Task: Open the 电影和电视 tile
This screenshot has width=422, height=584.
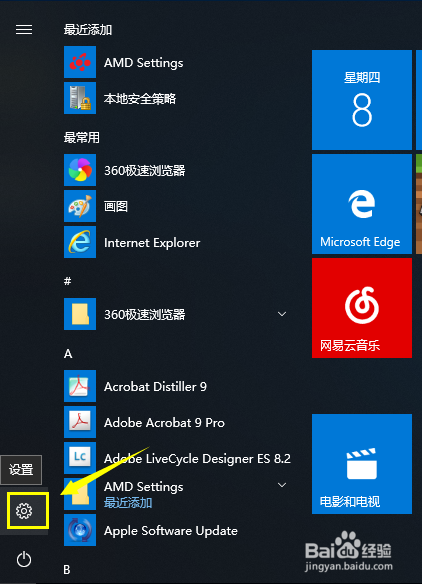Action: click(362, 464)
